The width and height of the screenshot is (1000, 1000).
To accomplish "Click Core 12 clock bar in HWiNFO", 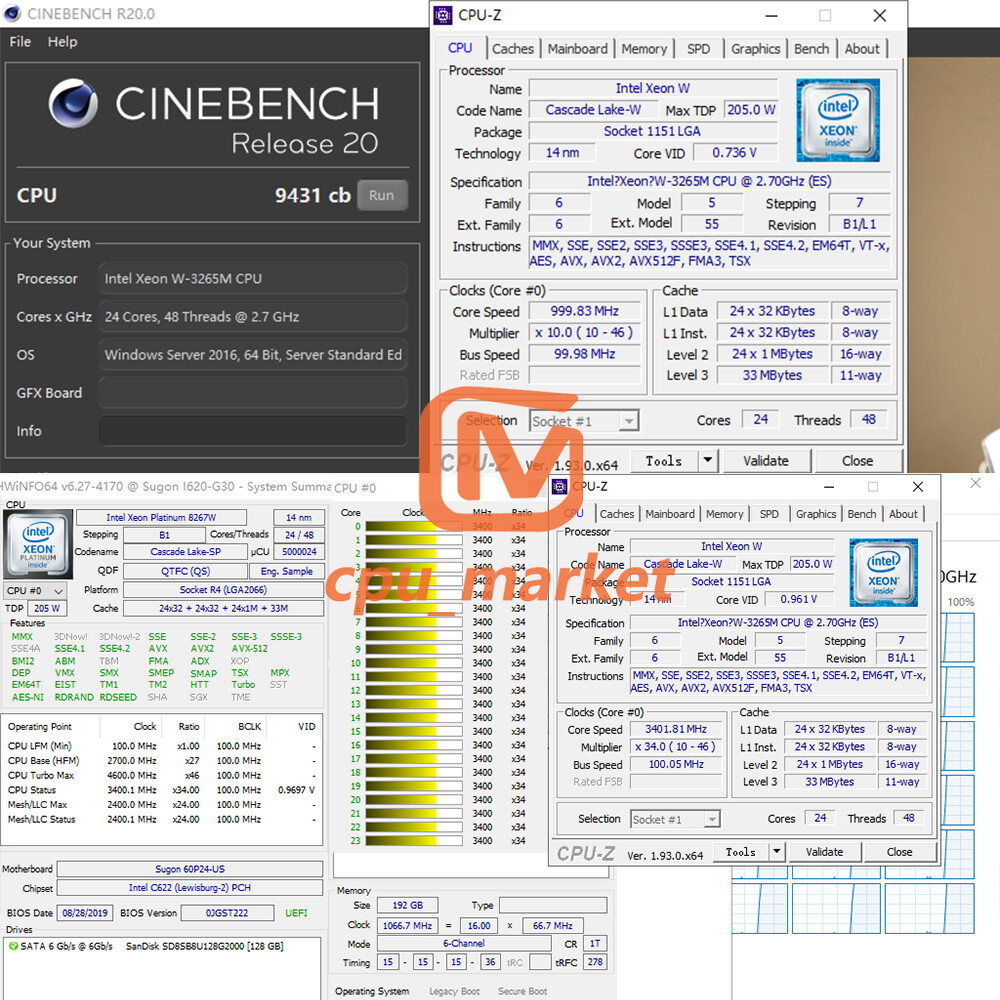I will point(413,691).
